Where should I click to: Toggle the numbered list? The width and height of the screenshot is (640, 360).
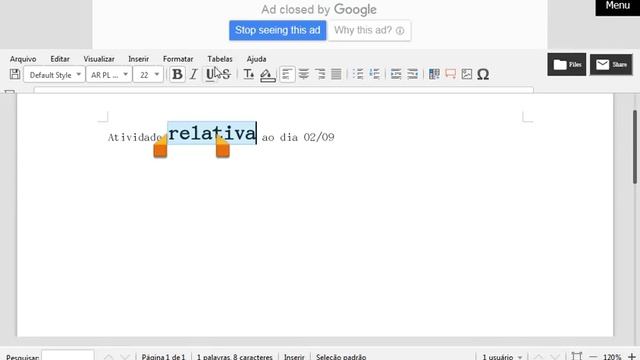(x=374, y=74)
